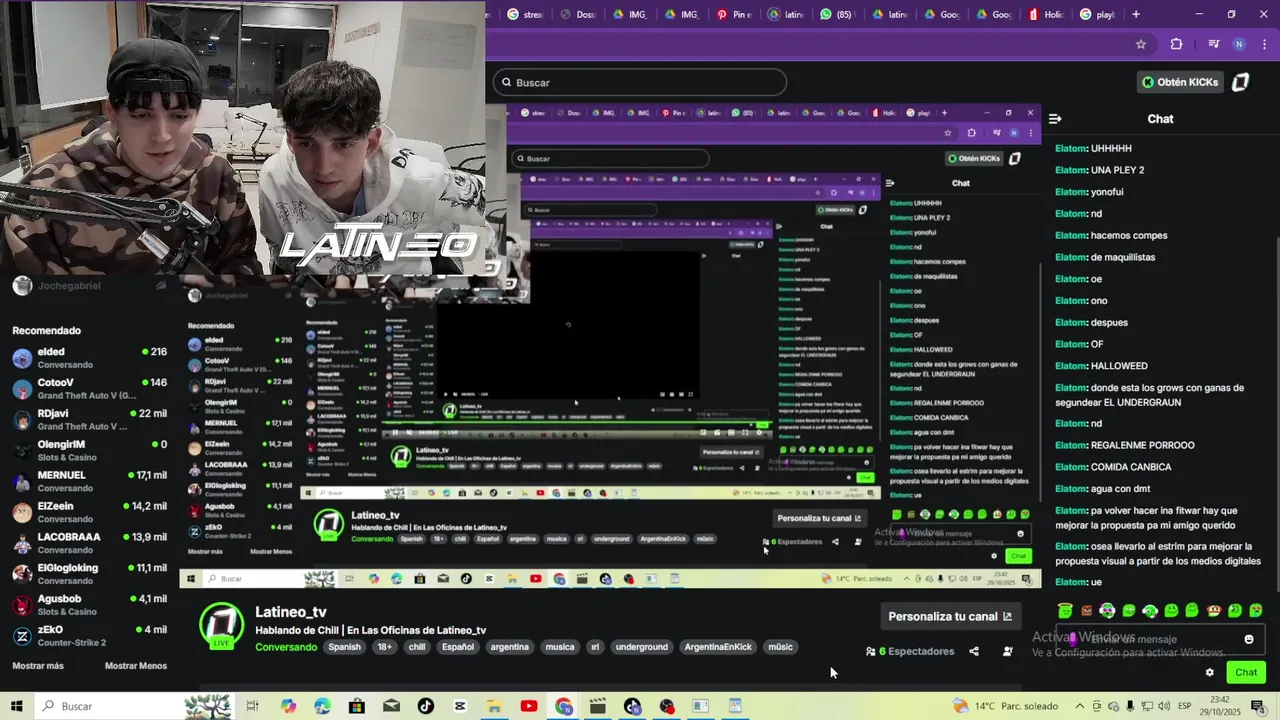Collapse the chat panel with the arrow icon
This screenshot has width=1280, height=720.
click(x=1055, y=118)
